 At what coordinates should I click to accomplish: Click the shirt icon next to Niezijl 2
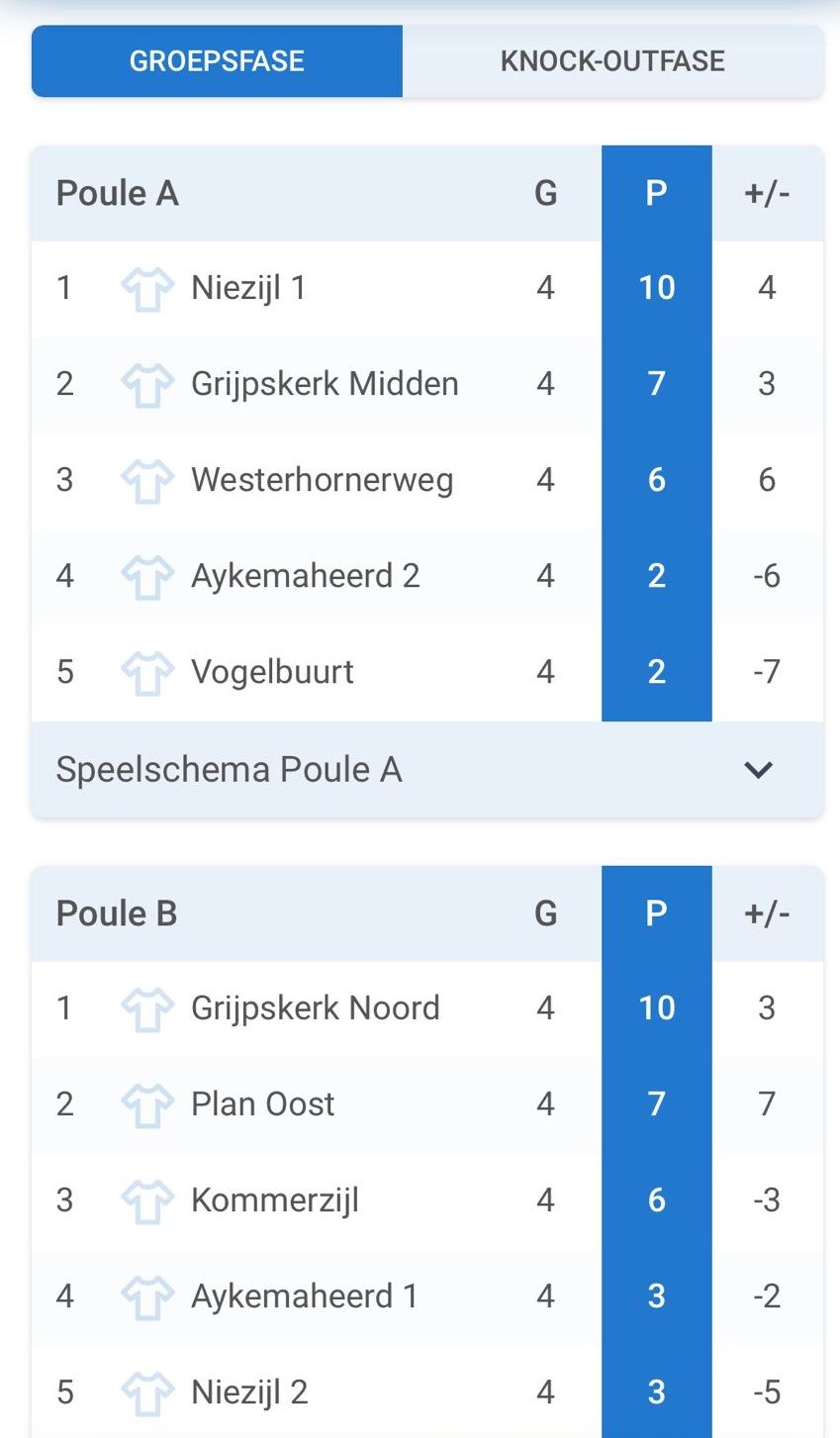(146, 1393)
